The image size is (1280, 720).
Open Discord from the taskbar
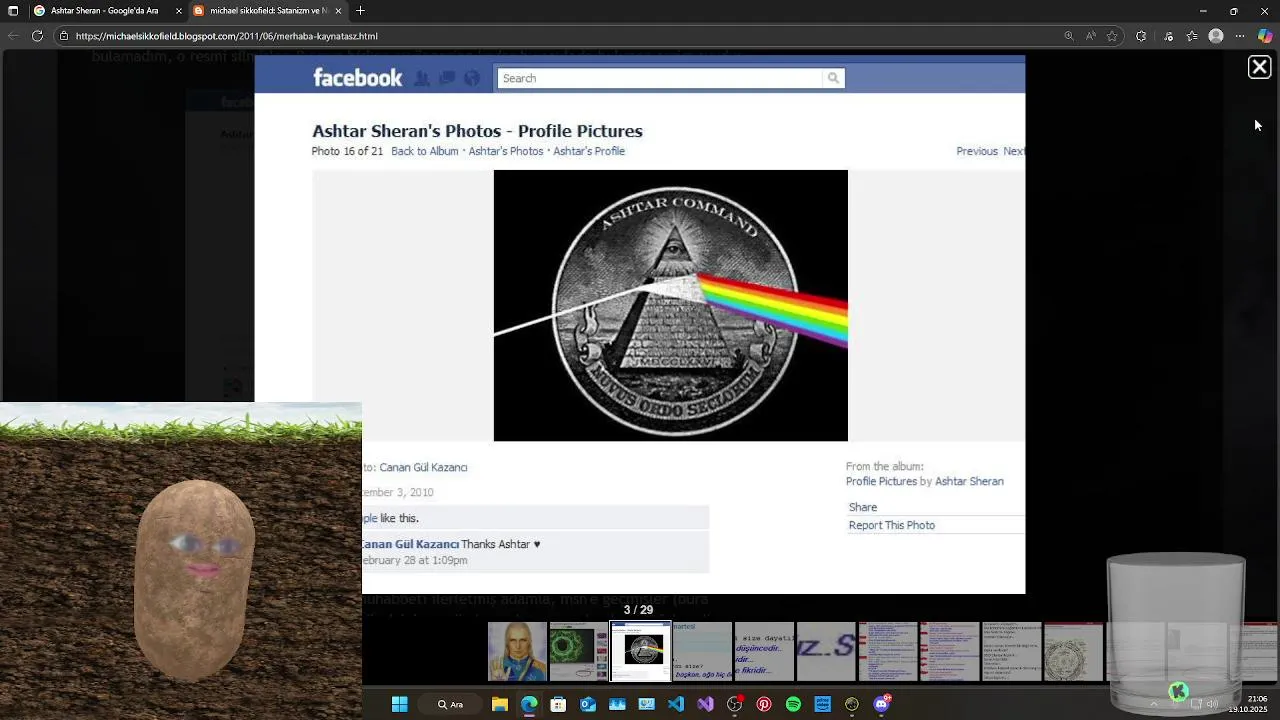[x=882, y=704]
